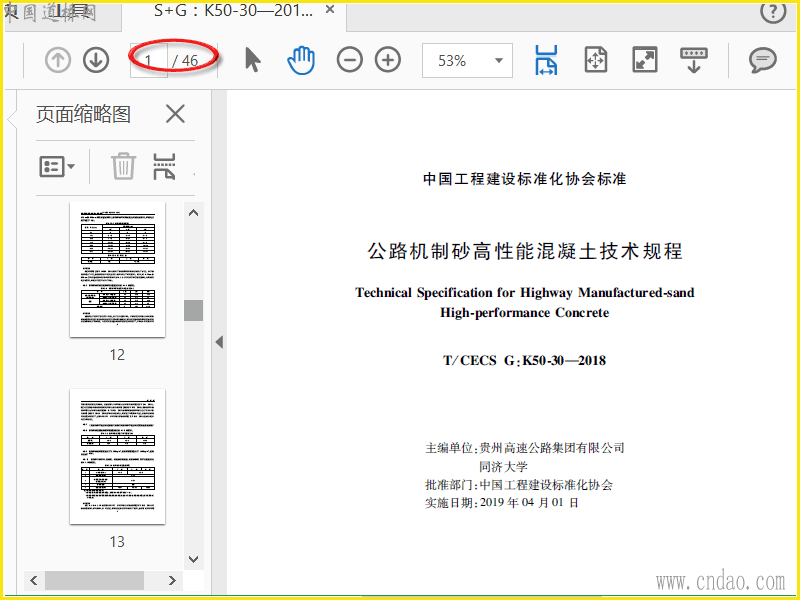Fit one full page to window

[x=595, y=60]
